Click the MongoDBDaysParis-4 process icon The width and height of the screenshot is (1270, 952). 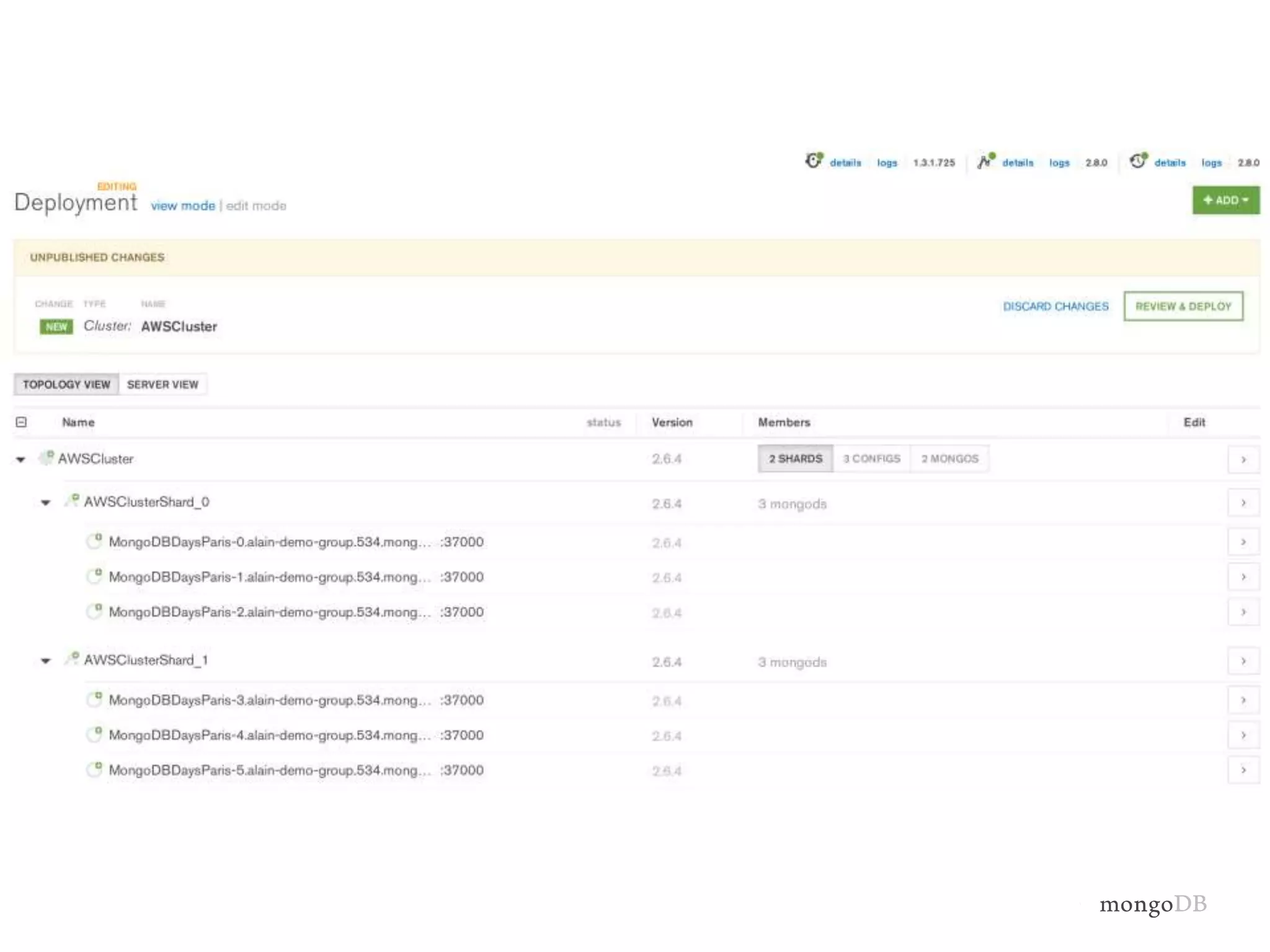94,734
